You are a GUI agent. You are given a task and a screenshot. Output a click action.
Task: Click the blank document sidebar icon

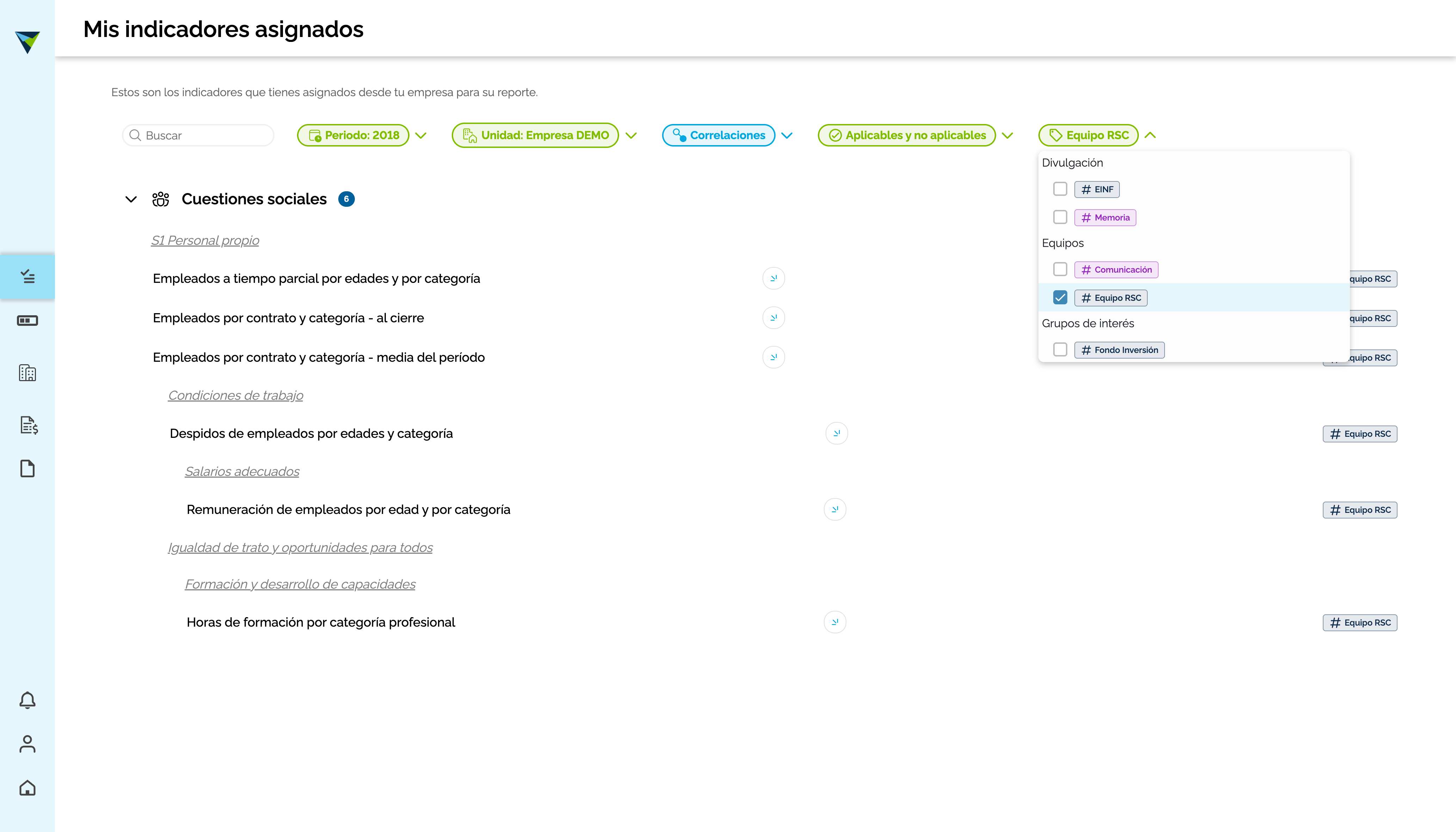coord(27,468)
